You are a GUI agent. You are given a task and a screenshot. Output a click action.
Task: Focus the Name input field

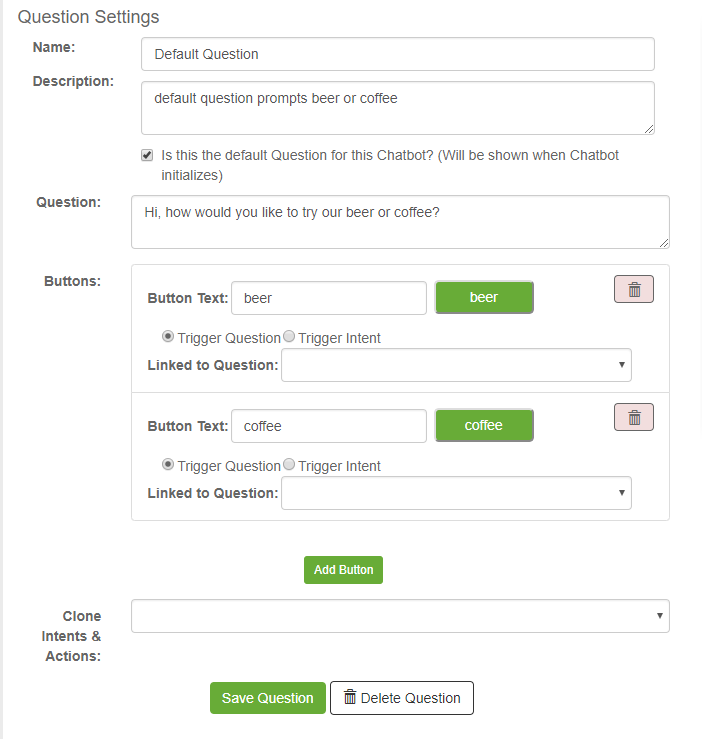pos(398,54)
